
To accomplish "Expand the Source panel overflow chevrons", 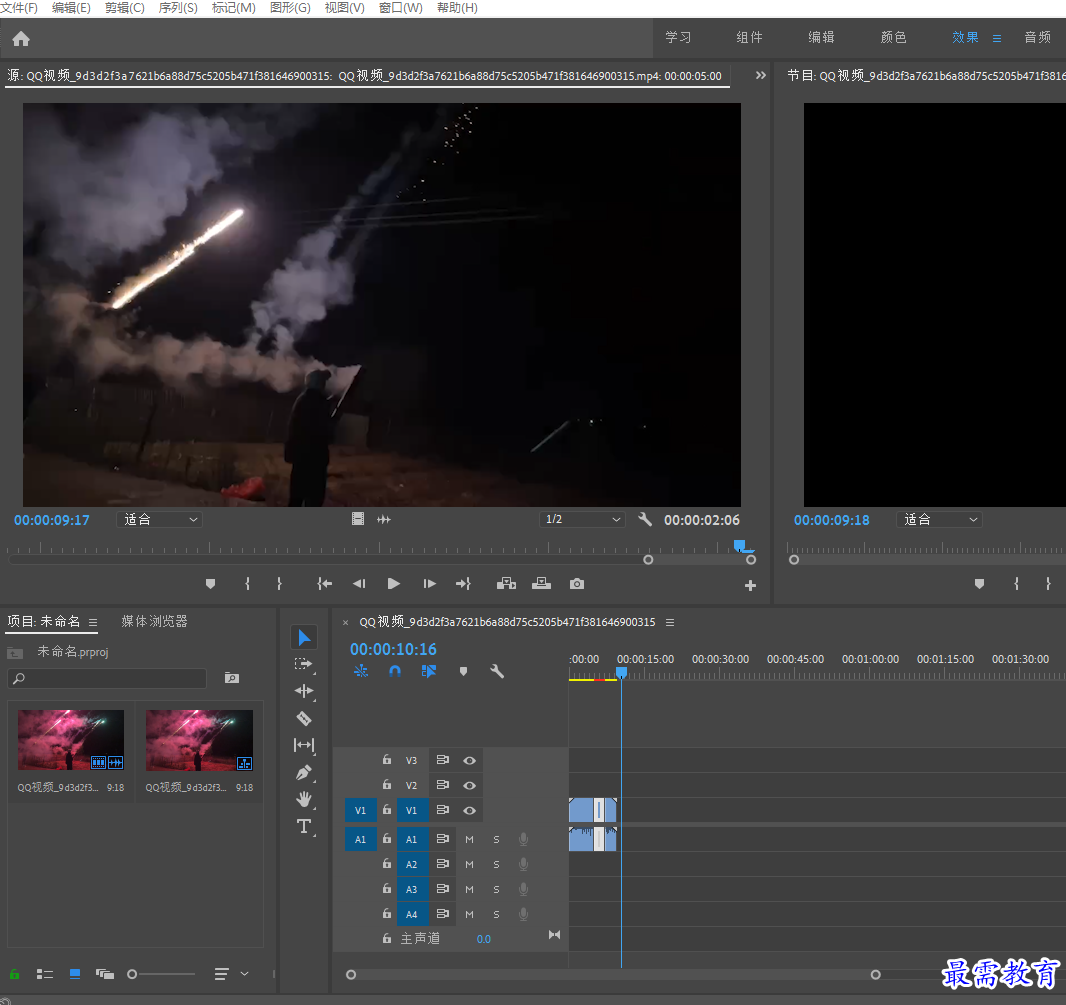I will pyautogui.click(x=761, y=75).
